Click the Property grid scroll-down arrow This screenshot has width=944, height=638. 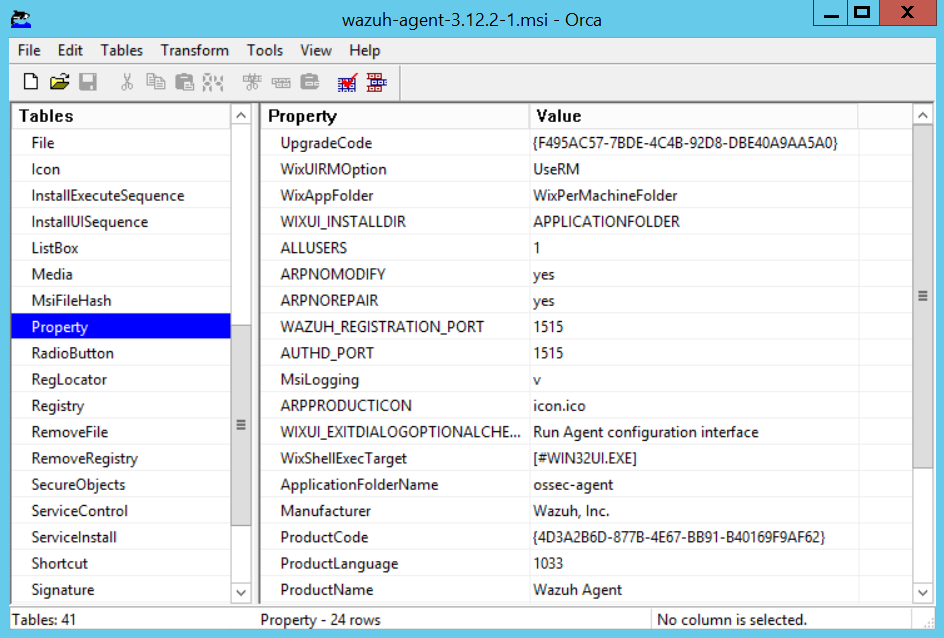click(922, 592)
